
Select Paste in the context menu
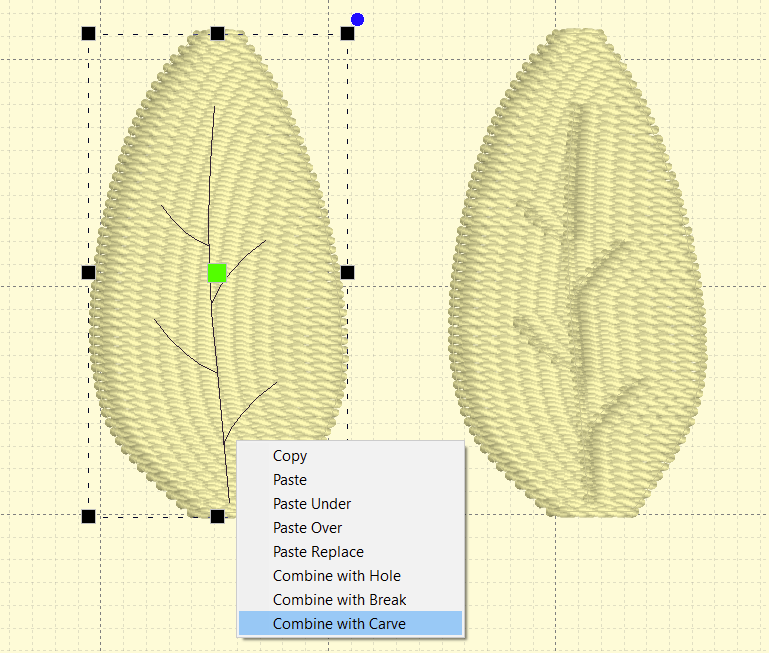click(x=290, y=480)
